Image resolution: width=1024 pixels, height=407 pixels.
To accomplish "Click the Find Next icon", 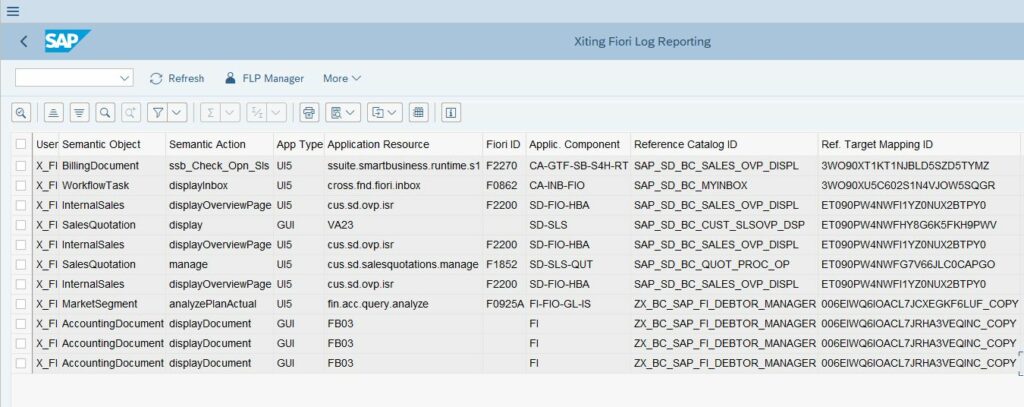I will 131,112.
